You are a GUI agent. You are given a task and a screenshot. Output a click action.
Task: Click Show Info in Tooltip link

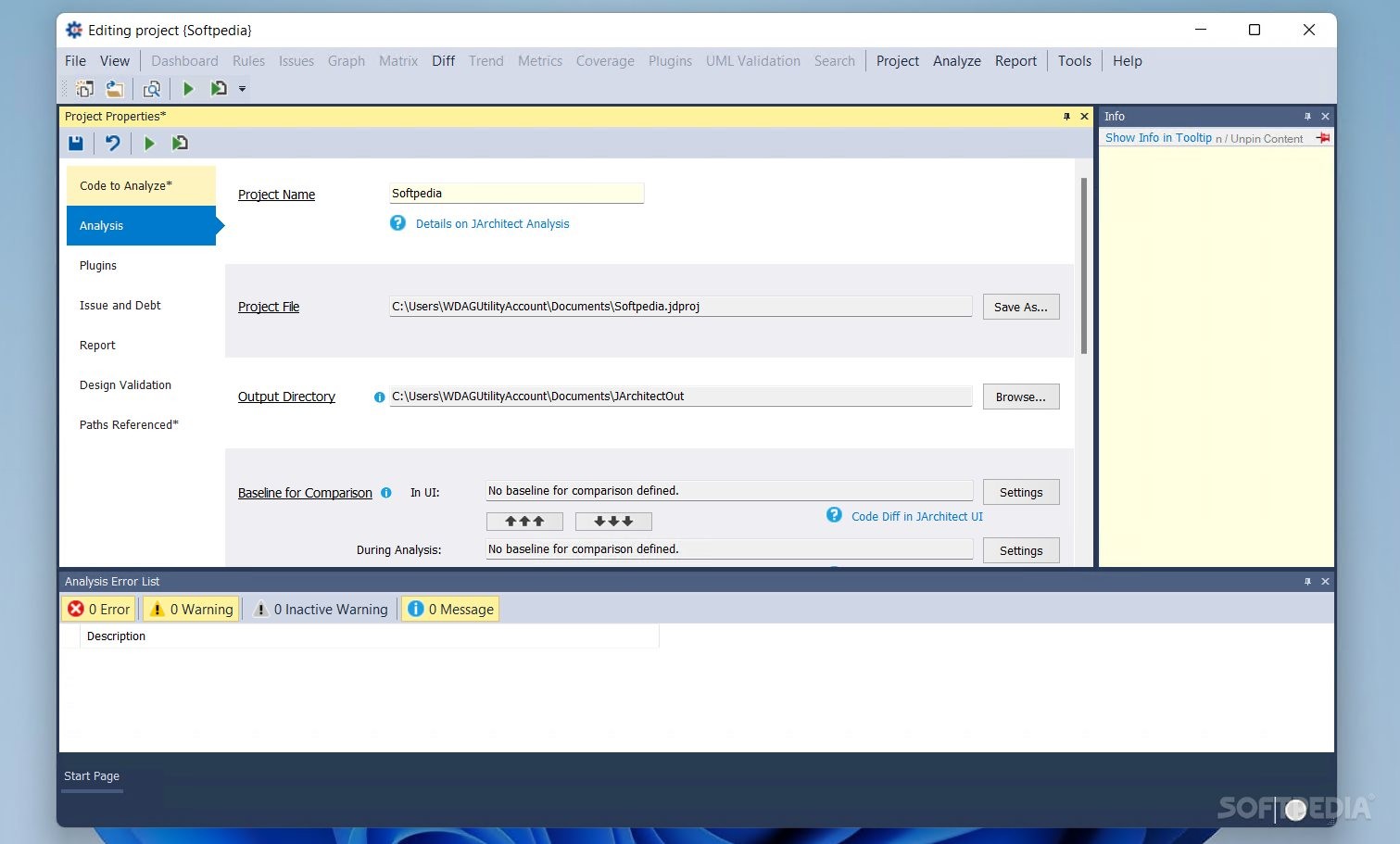(1158, 138)
